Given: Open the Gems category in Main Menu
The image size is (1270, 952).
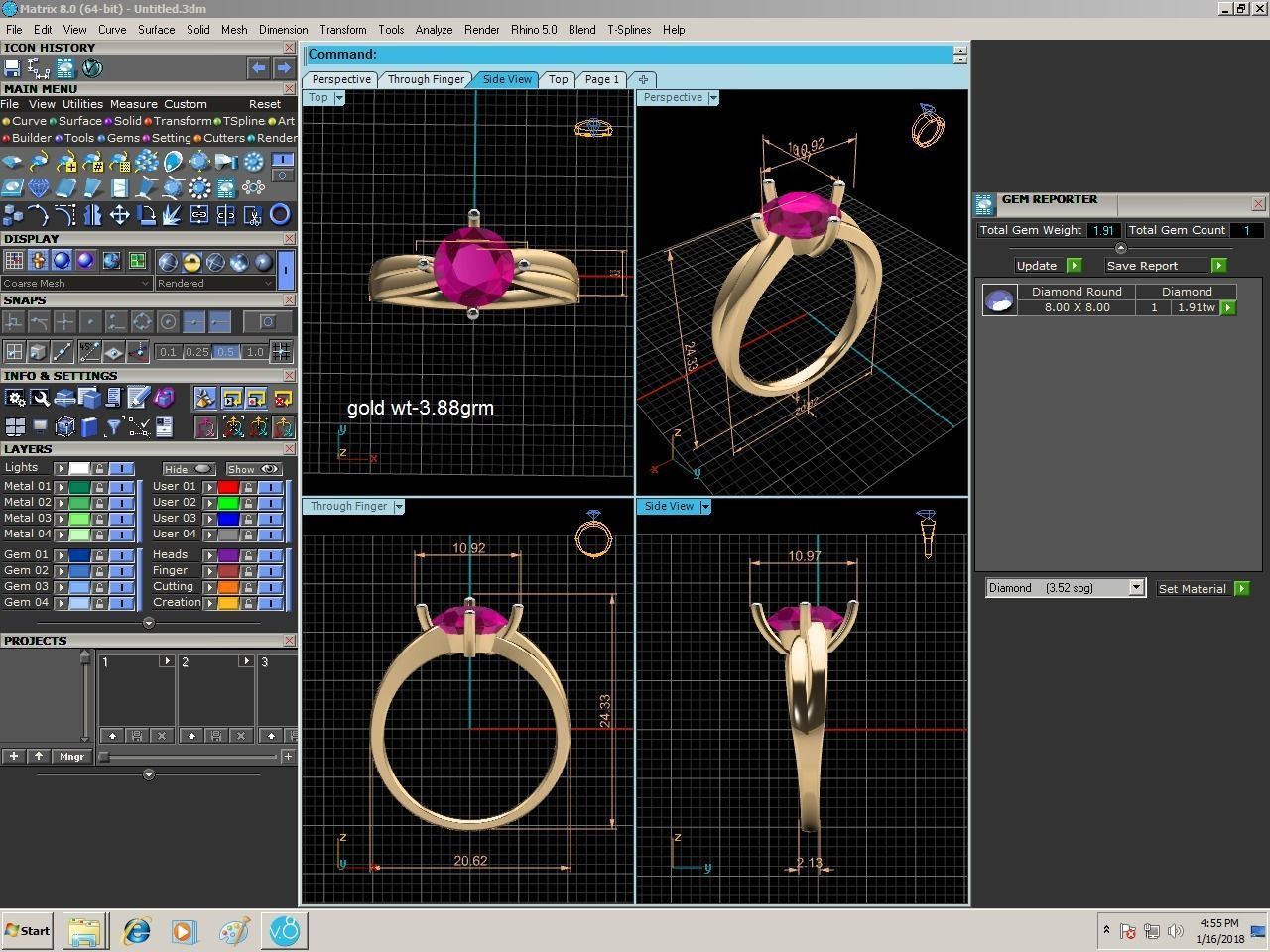Looking at the screenshot, I should click(119, 138).
